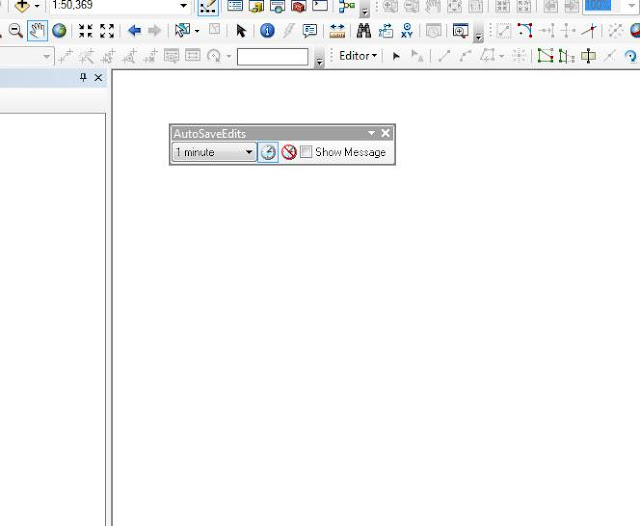Activate the HTML Popup tool
This screenshot has width=640, height=526.
309,31
